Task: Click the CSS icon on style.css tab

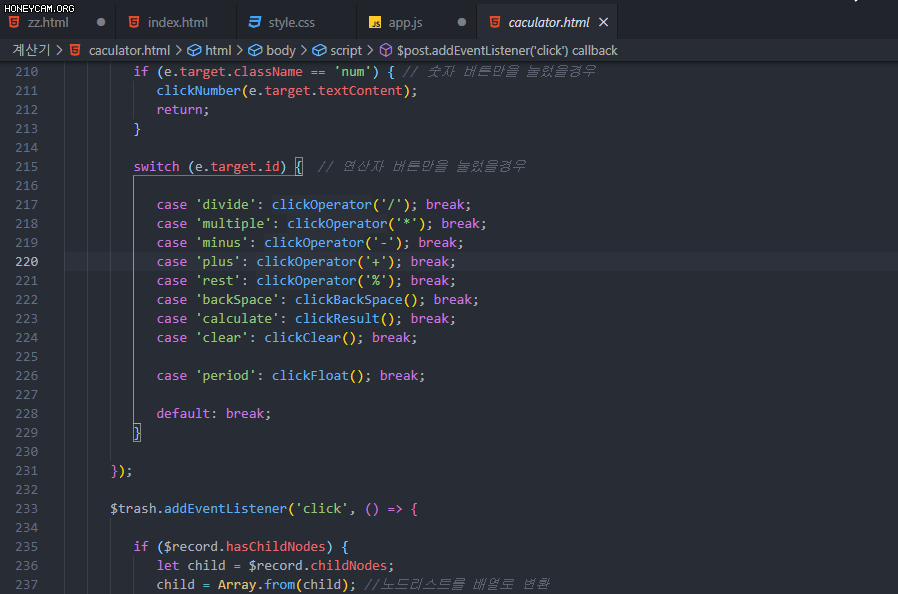Action: pyautogui.click(x=255, y=22)
